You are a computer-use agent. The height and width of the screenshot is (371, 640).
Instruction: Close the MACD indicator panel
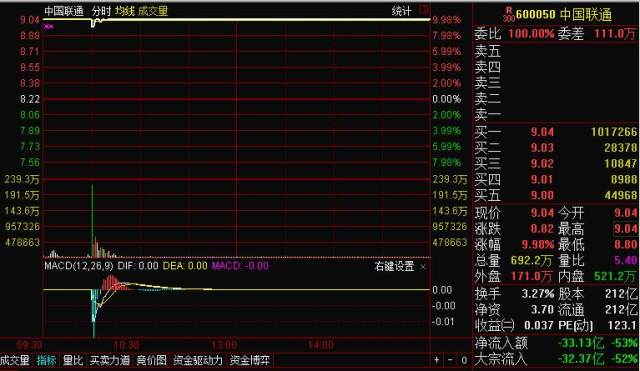click(x=423, y=267)
